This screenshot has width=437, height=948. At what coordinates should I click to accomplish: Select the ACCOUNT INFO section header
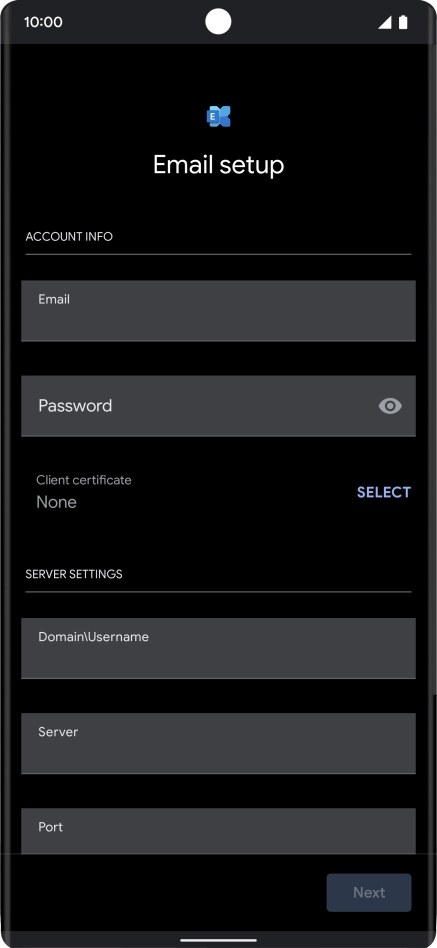(69, 236)
